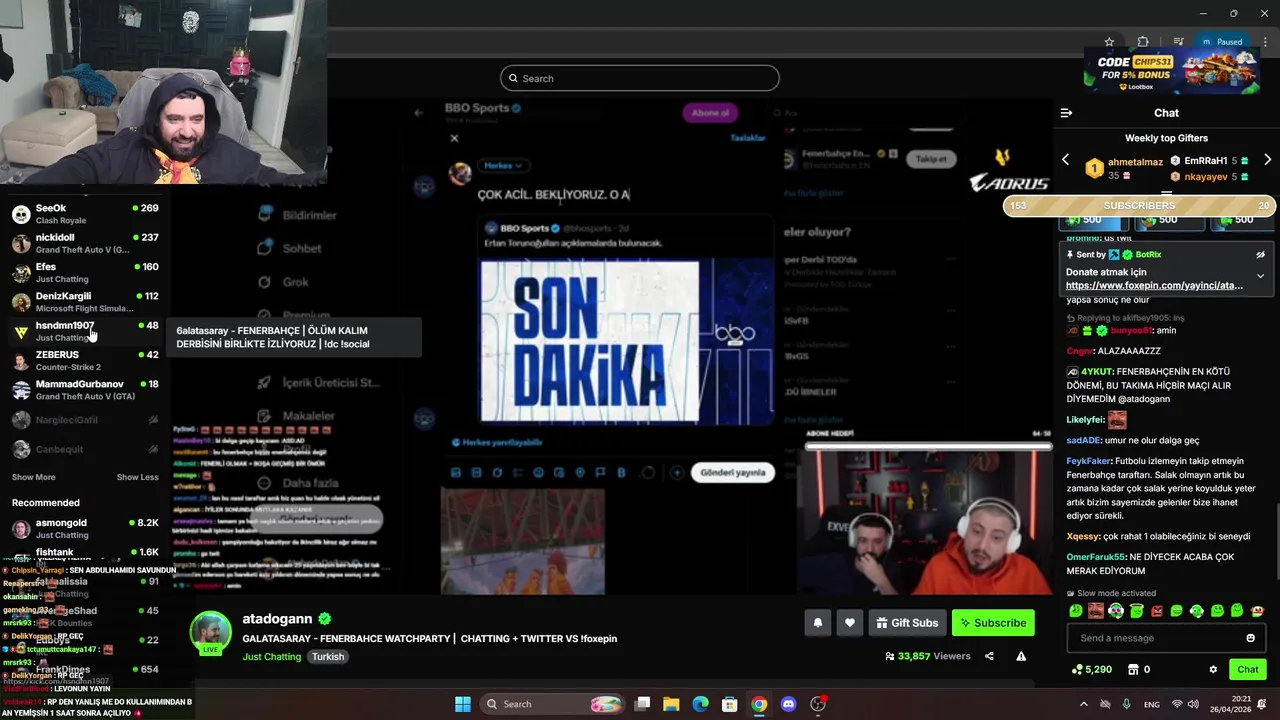Open the channel points 5,290 balance
Viewport: 1280px width, 720px height.
pyautogui.click(x=1091, y=670)
